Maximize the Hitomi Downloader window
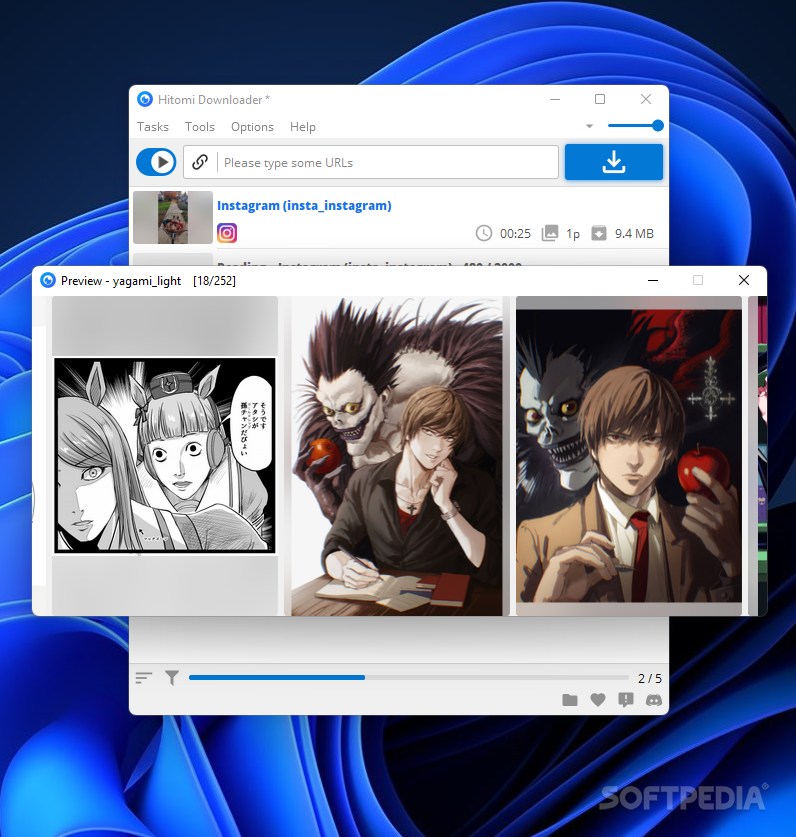 coord(600,99)
